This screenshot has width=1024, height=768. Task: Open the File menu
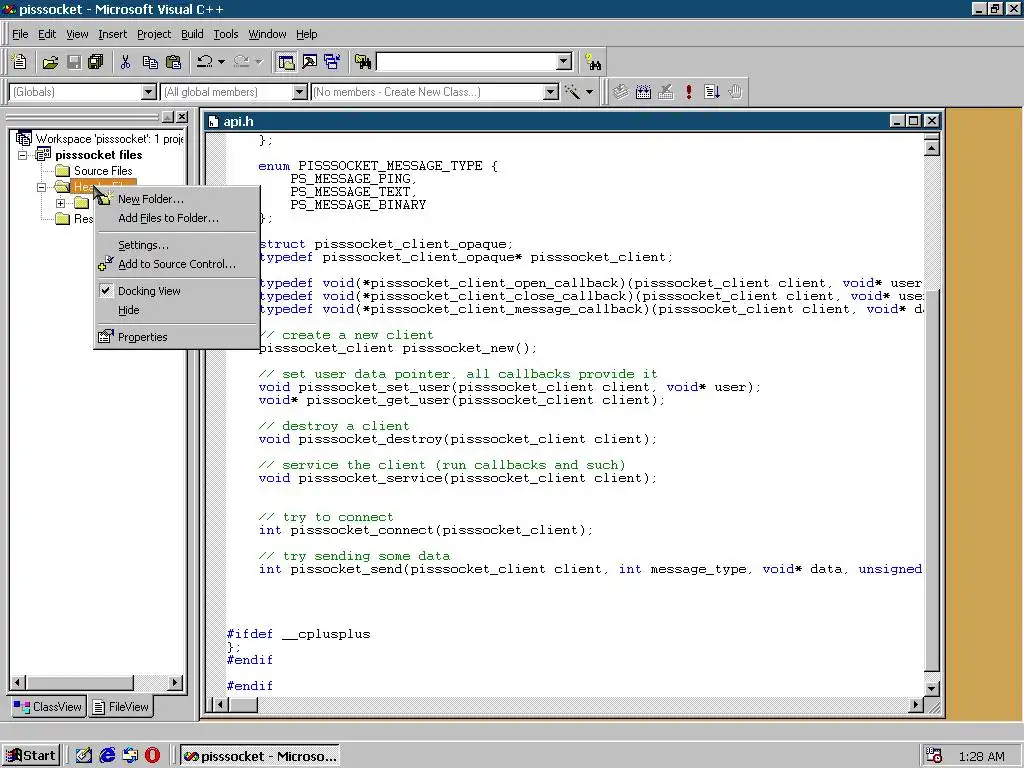[x=20, y=34]
